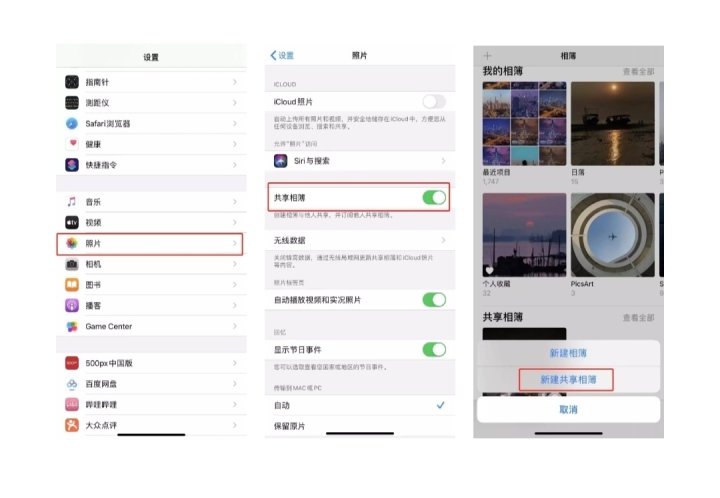Tap the 健康 heart icon
The width and height of the screenshot is (720, 498).
point(72,144)
